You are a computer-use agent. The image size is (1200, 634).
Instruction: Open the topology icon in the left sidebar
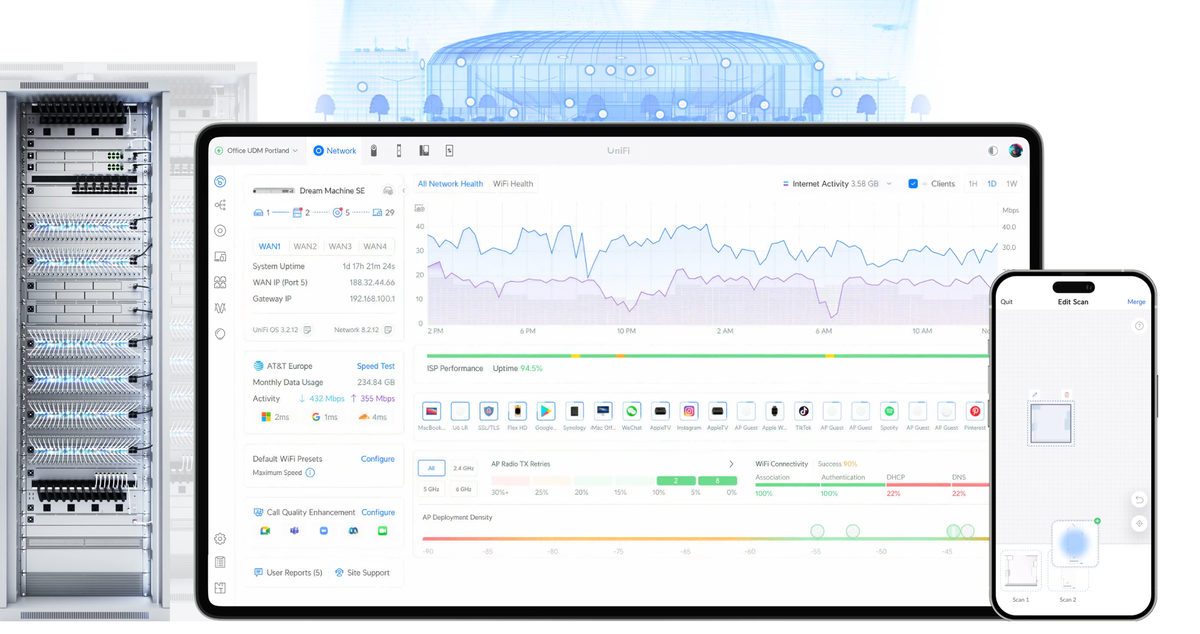tap(221, 205)
